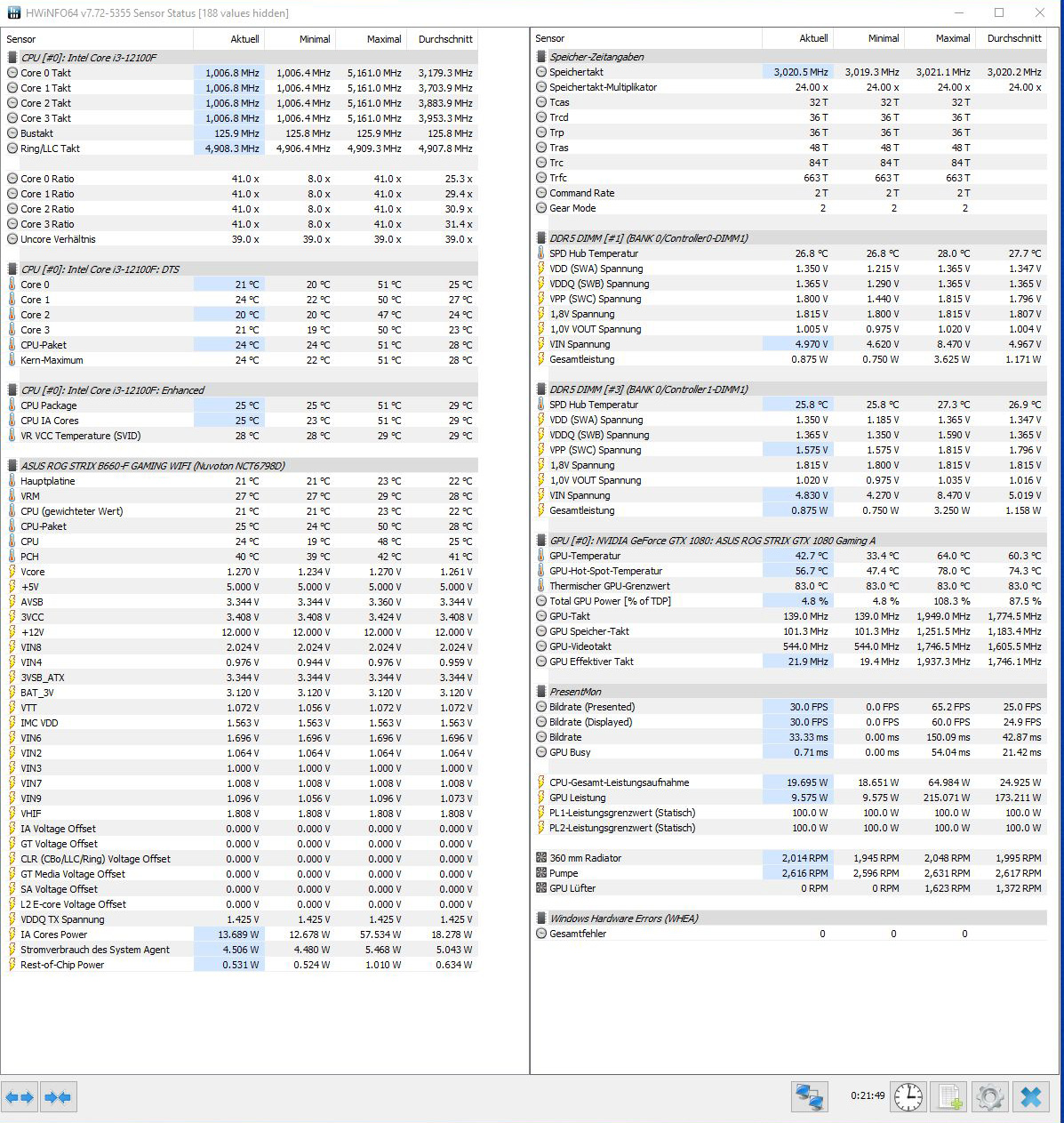Image resolution: width=1064 pixels, height=1123 pixels.
Task: Click the shrink columns inward-arrows button
Action: coord(58,1097)
